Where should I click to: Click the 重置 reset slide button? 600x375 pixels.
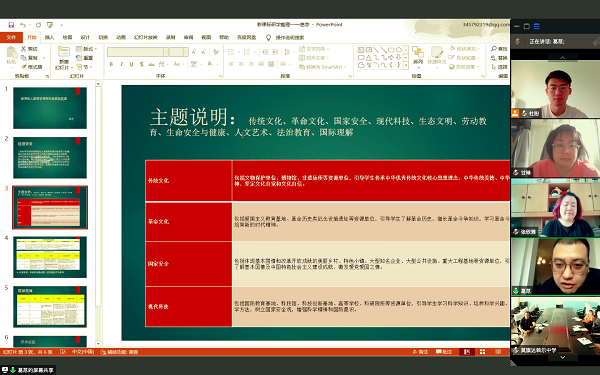pyautogui.click(x=85, y=57)
